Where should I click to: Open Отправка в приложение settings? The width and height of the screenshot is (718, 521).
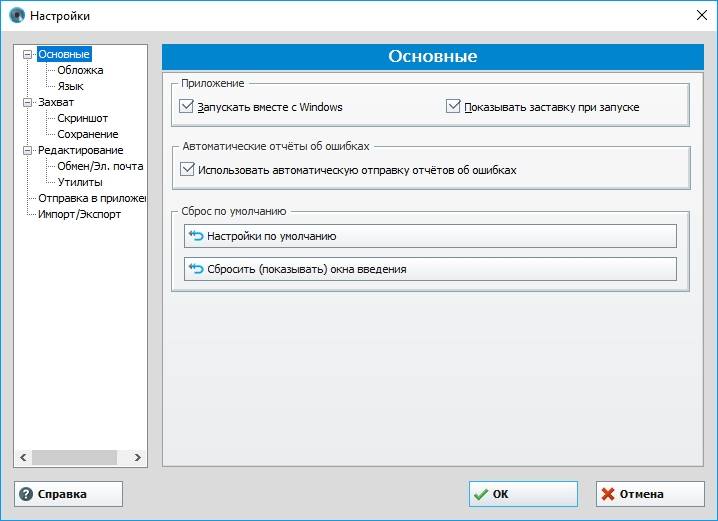[92, 198]
